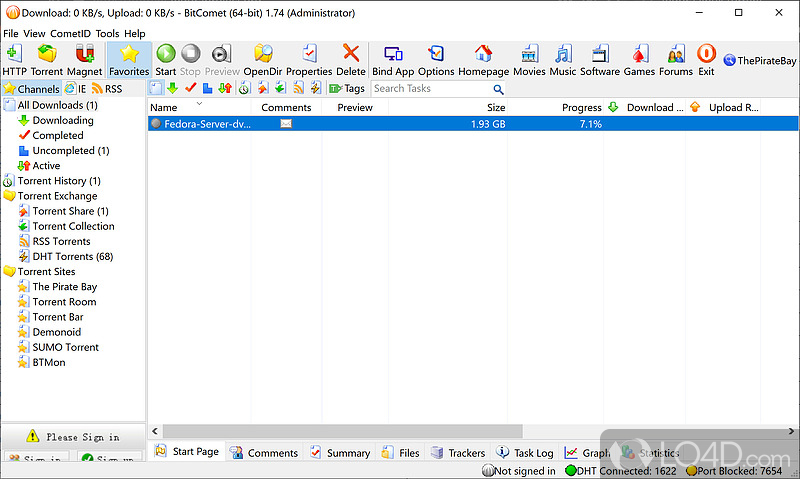Open Options from the toolbar

(x=436, y=59)
